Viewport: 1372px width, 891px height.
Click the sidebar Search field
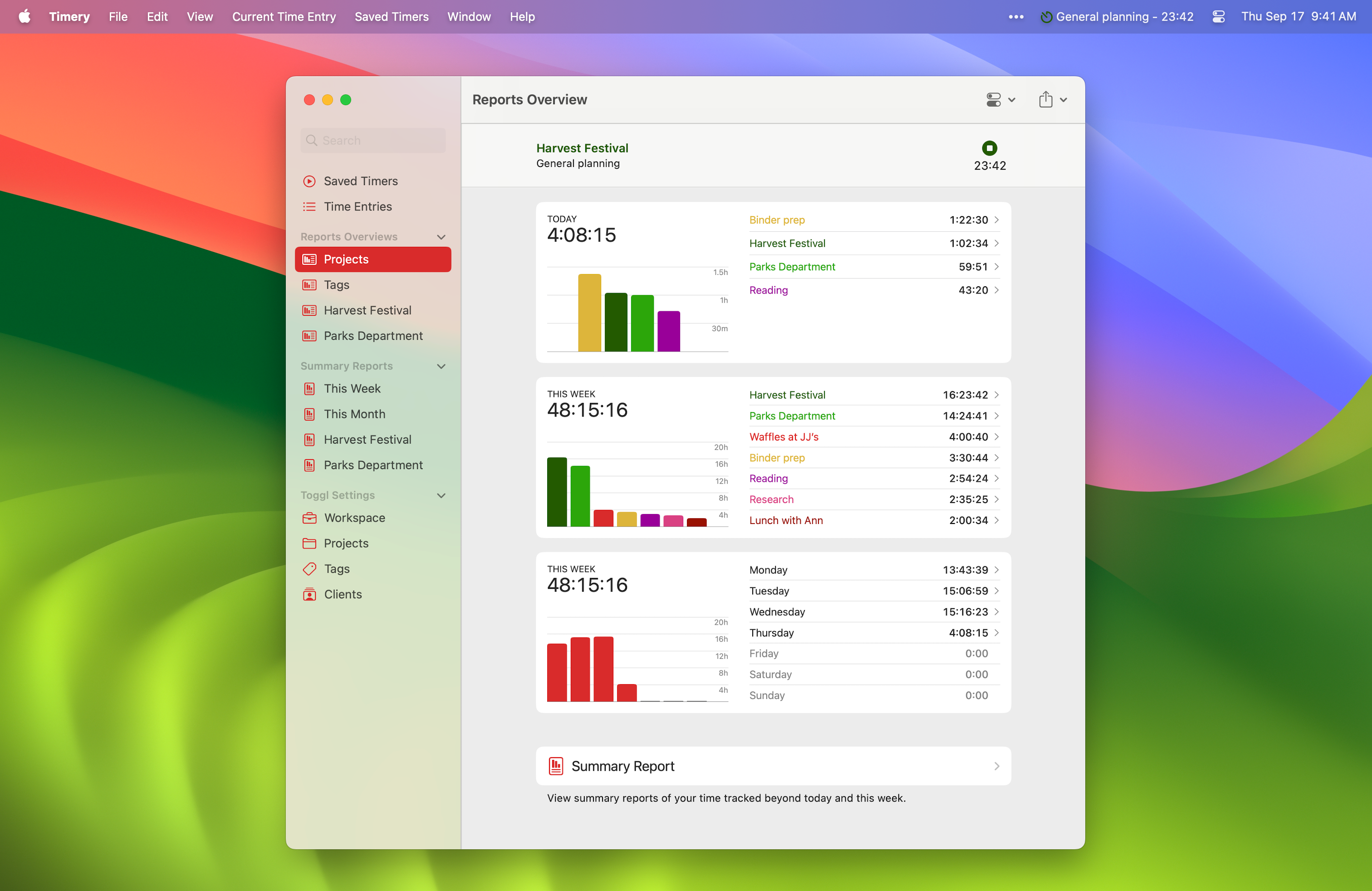[x=372, y=140]
